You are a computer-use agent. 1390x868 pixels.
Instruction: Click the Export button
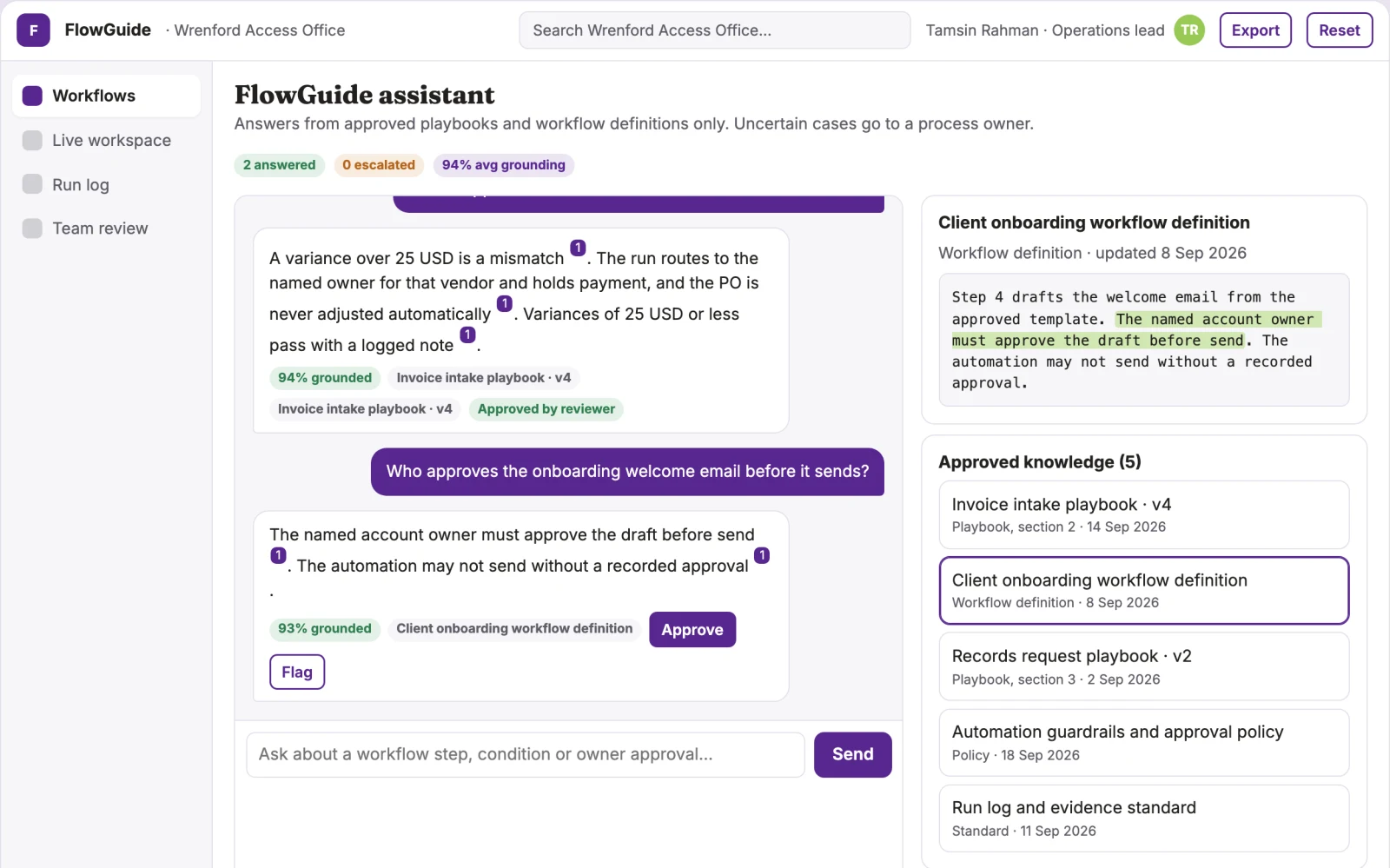click(1255, 30)
